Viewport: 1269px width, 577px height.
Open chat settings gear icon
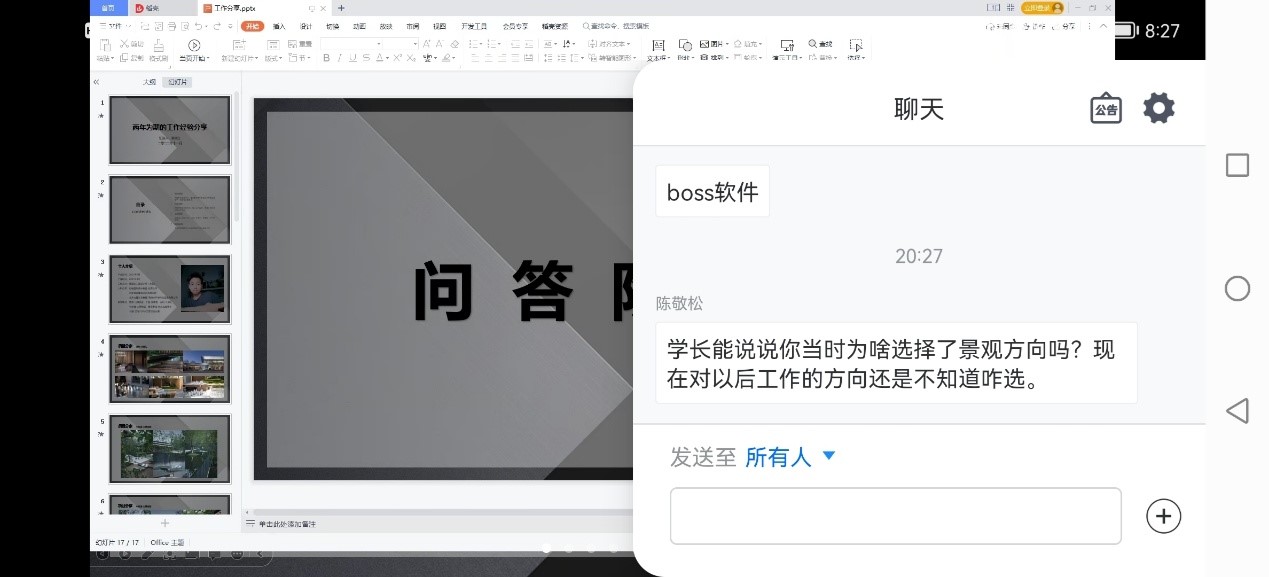pos(1158,108)
